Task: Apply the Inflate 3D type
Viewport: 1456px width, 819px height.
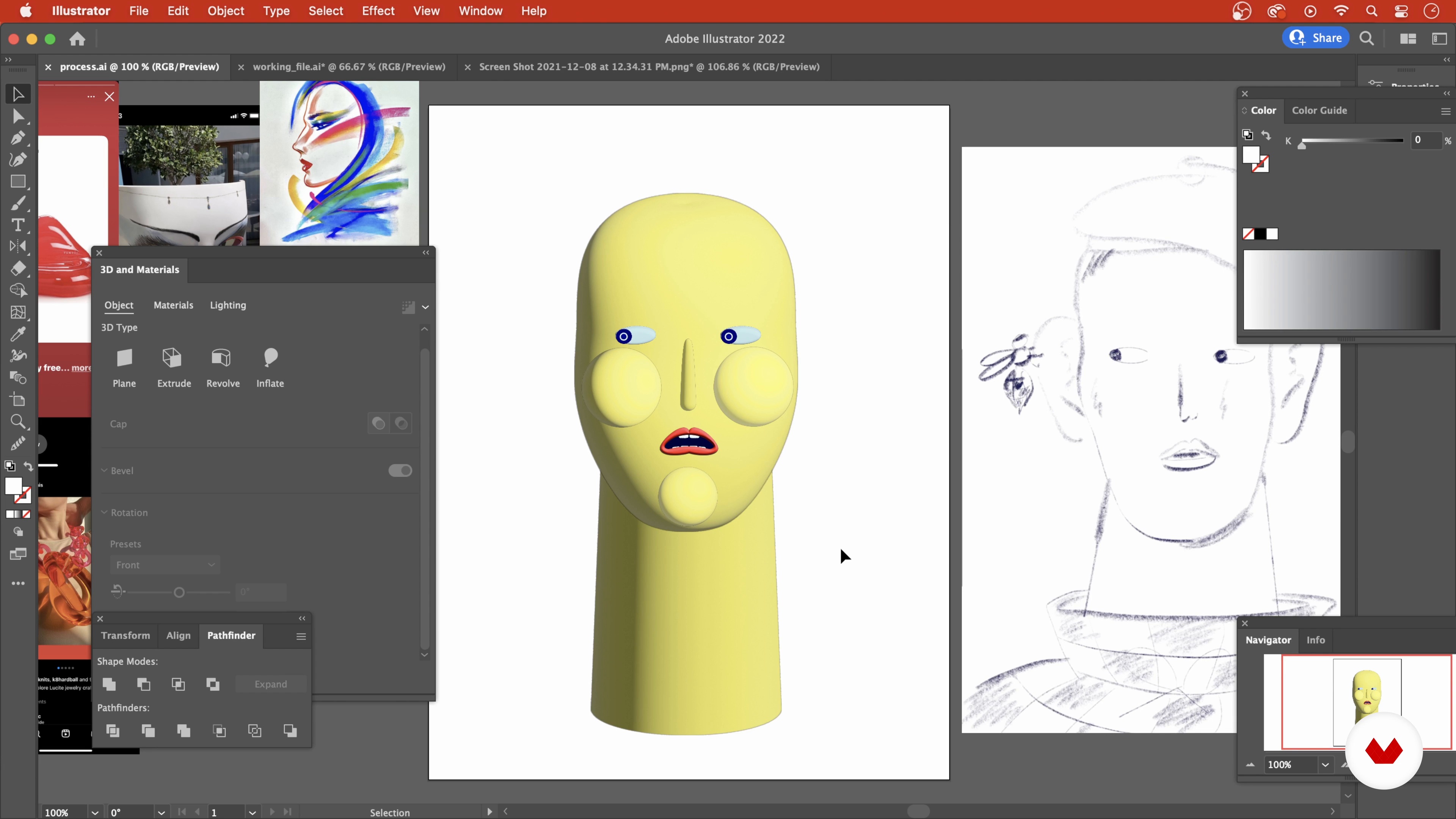Action: [270, 358]
